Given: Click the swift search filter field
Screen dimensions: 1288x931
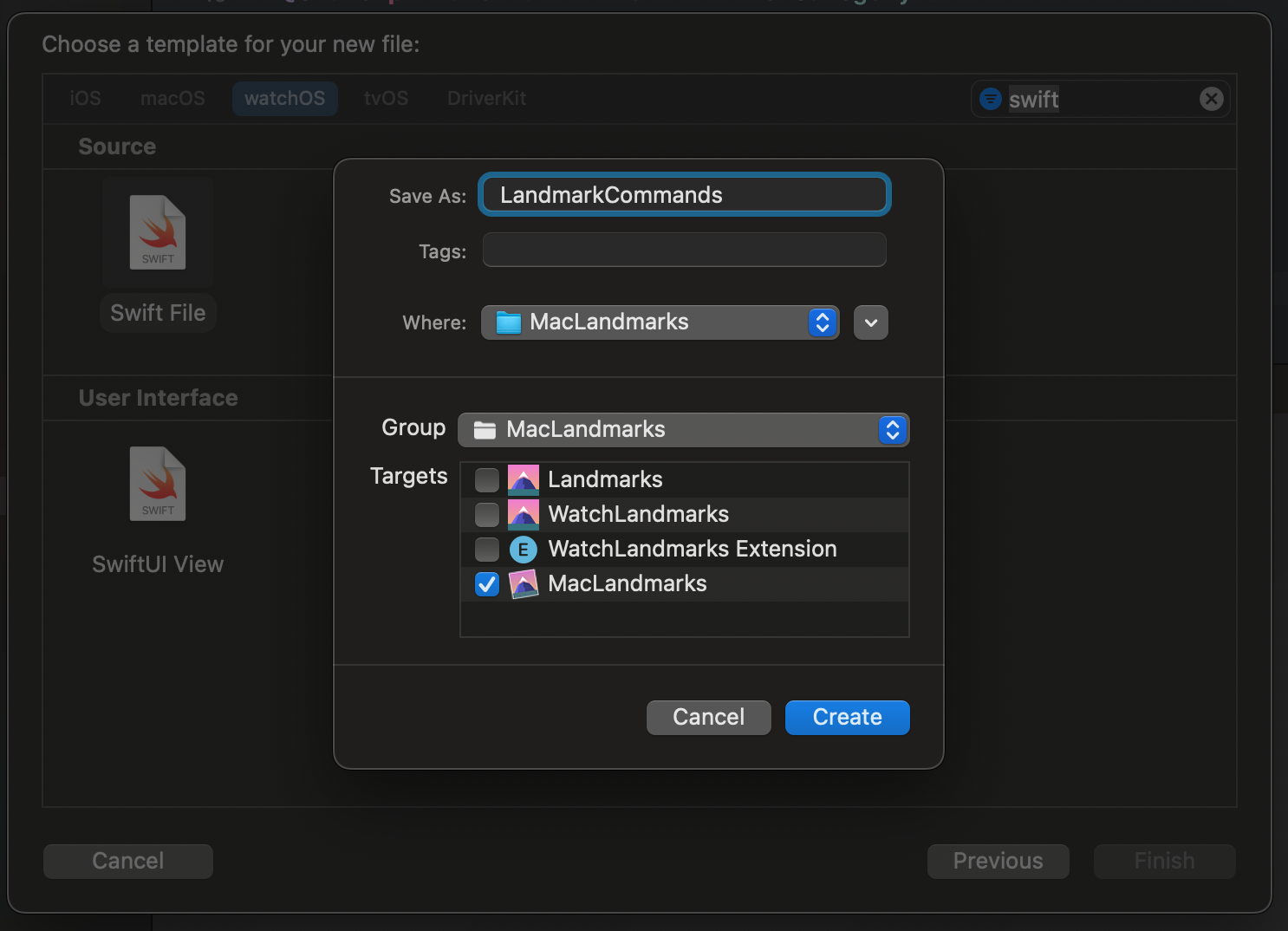Looking at the screenshot, I should 1101,99.
